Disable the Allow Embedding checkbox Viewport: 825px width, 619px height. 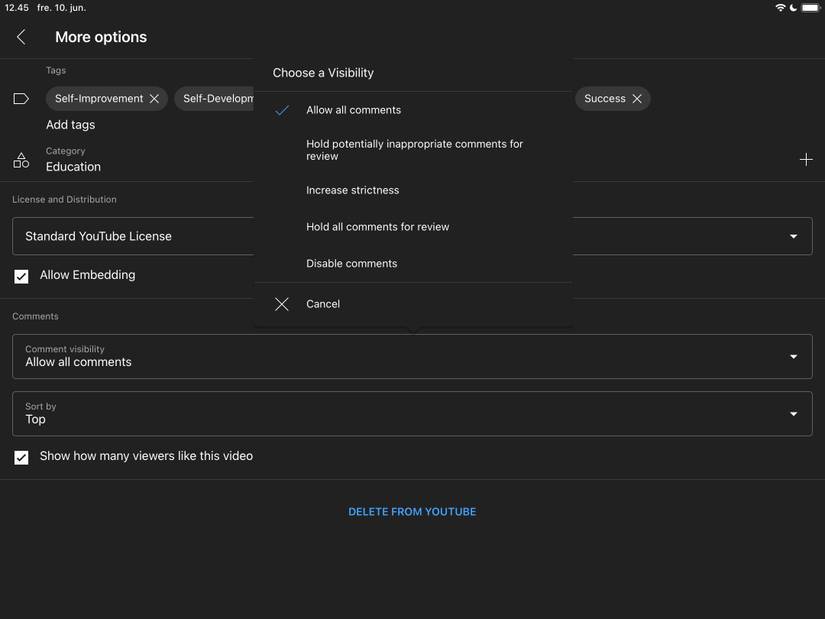click(21, 275)
